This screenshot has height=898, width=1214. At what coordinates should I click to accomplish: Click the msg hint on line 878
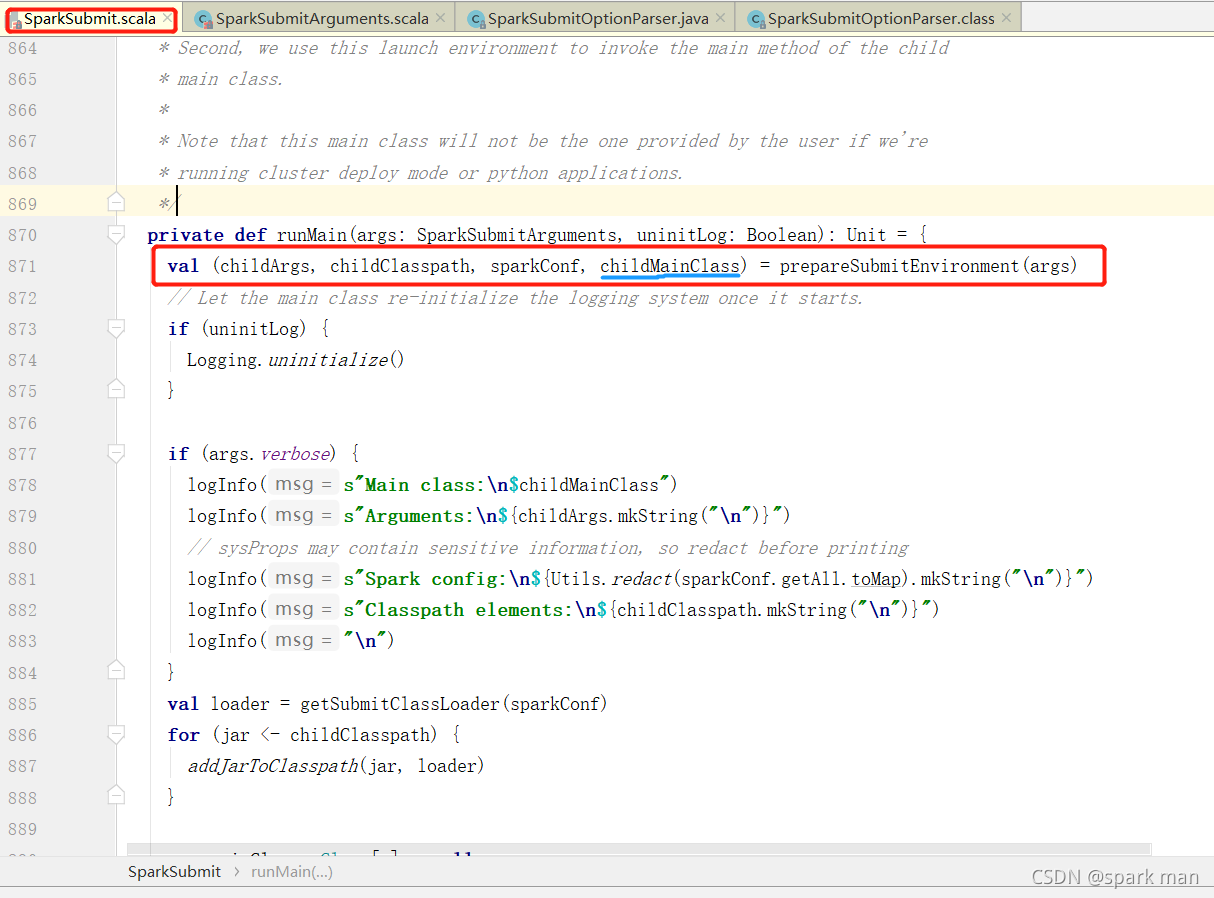pyautogui.click(x=303, y=484)
